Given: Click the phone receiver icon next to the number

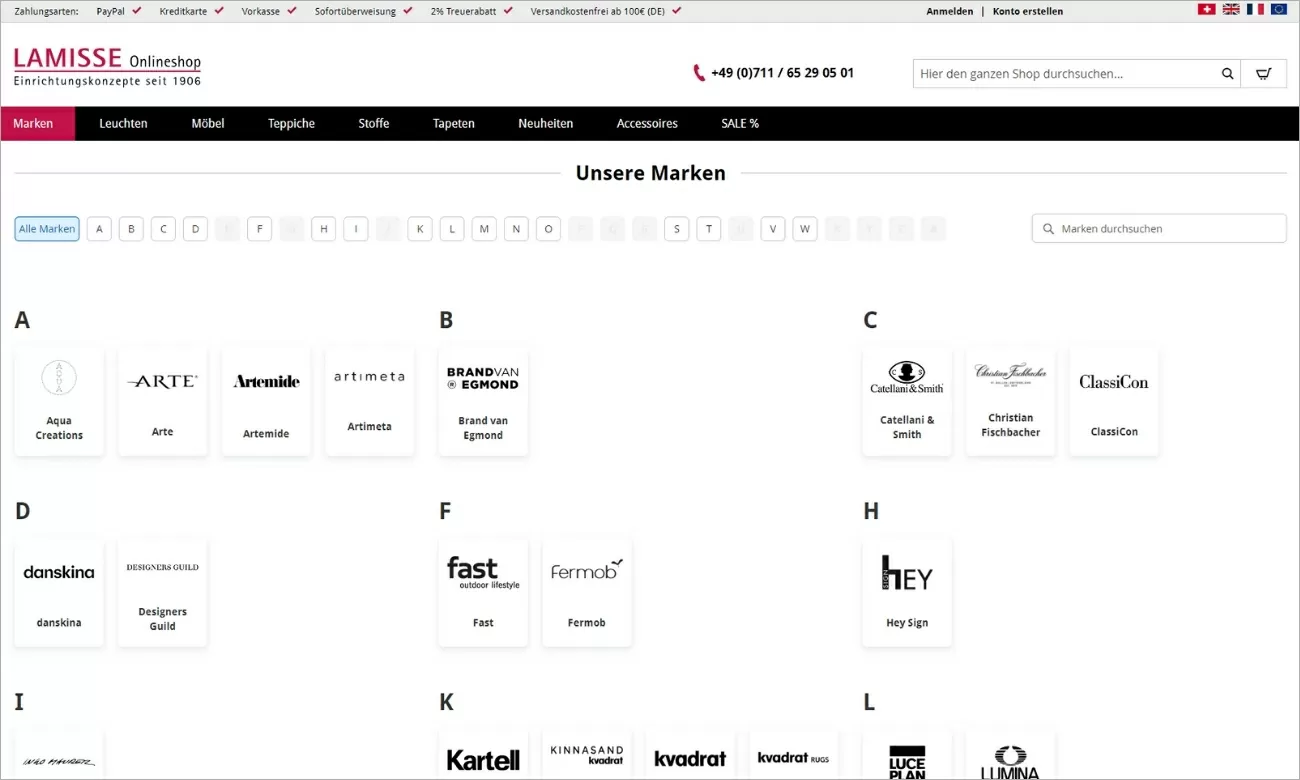Looking at the screenshot, I should coord(698,72).
